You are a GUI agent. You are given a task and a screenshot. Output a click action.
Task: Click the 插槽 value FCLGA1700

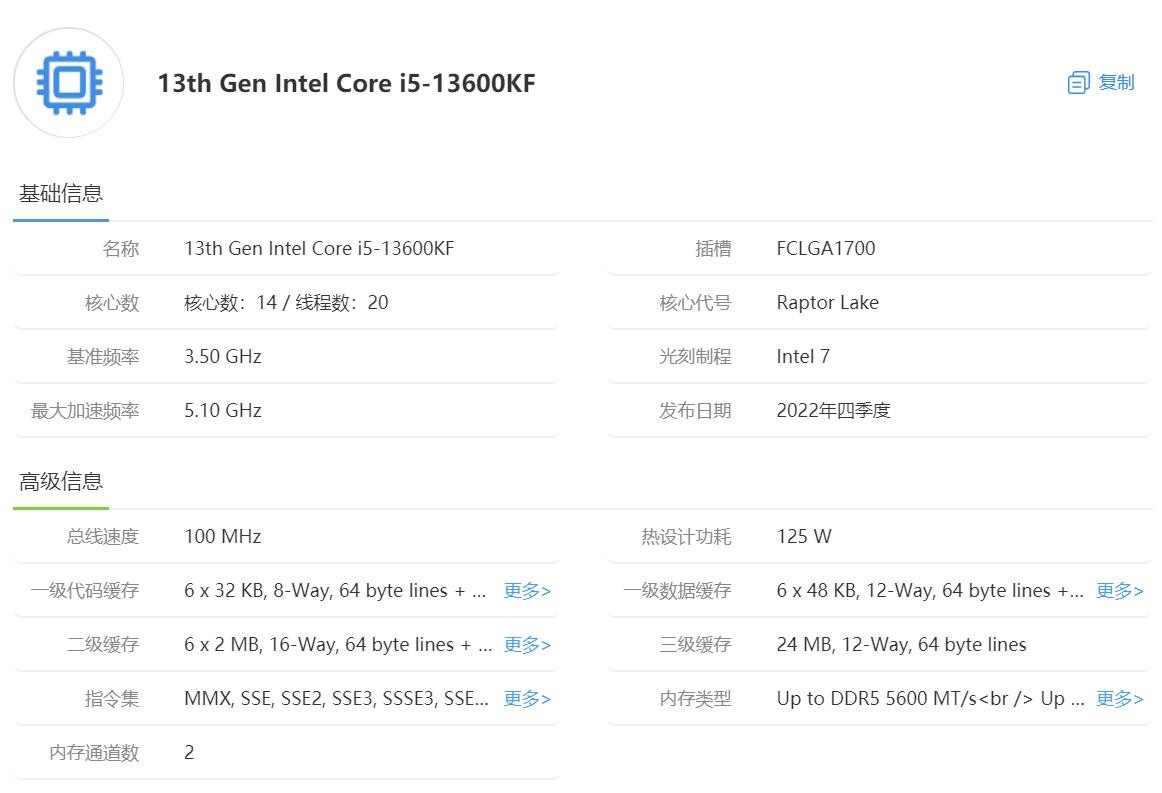pyautogui.click(x=825, y=249)
